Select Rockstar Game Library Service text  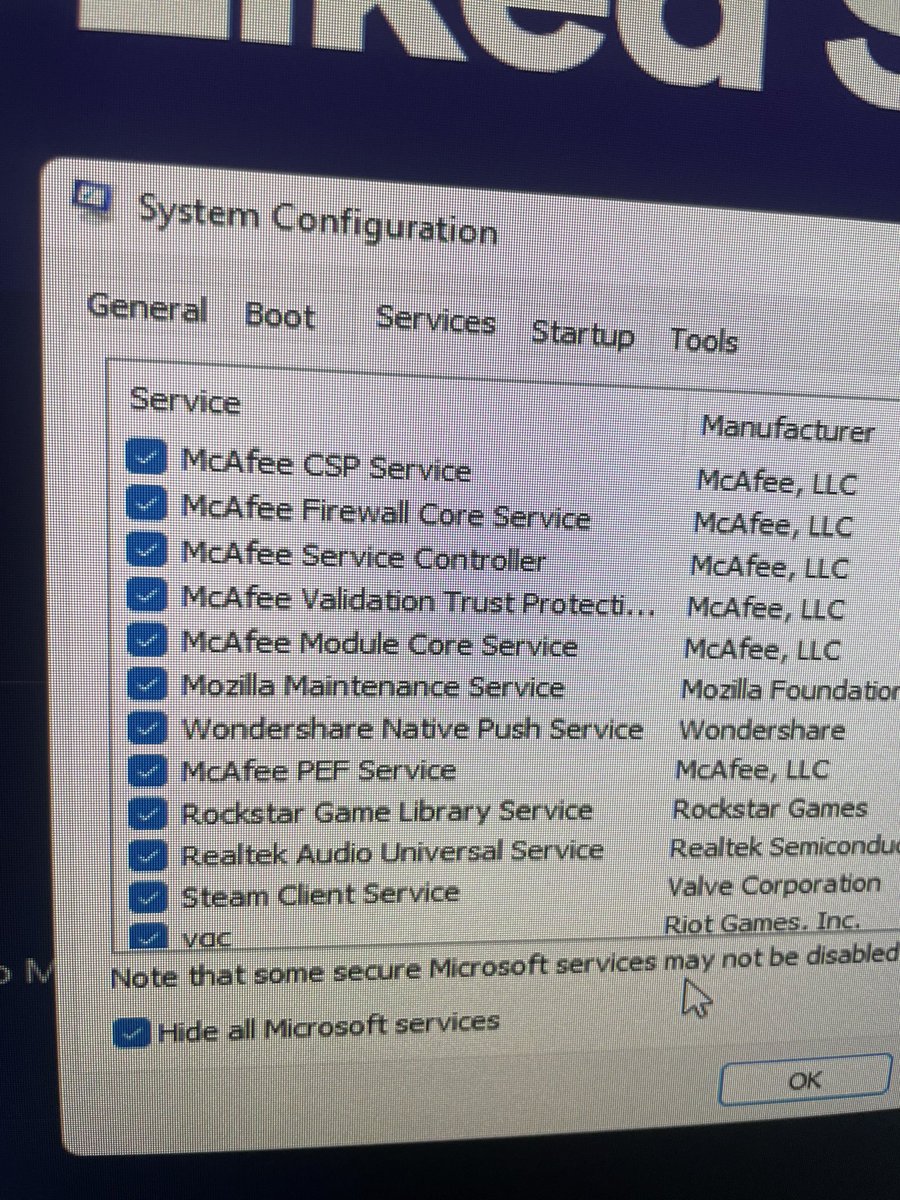click(386, 811)
